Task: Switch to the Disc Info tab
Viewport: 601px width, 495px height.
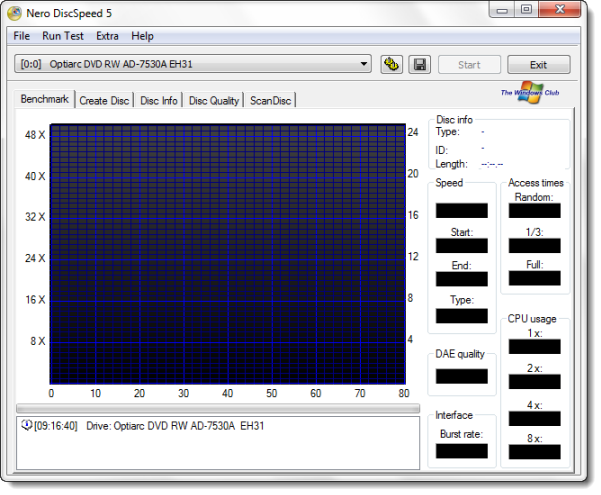Action: click(159, 100)
